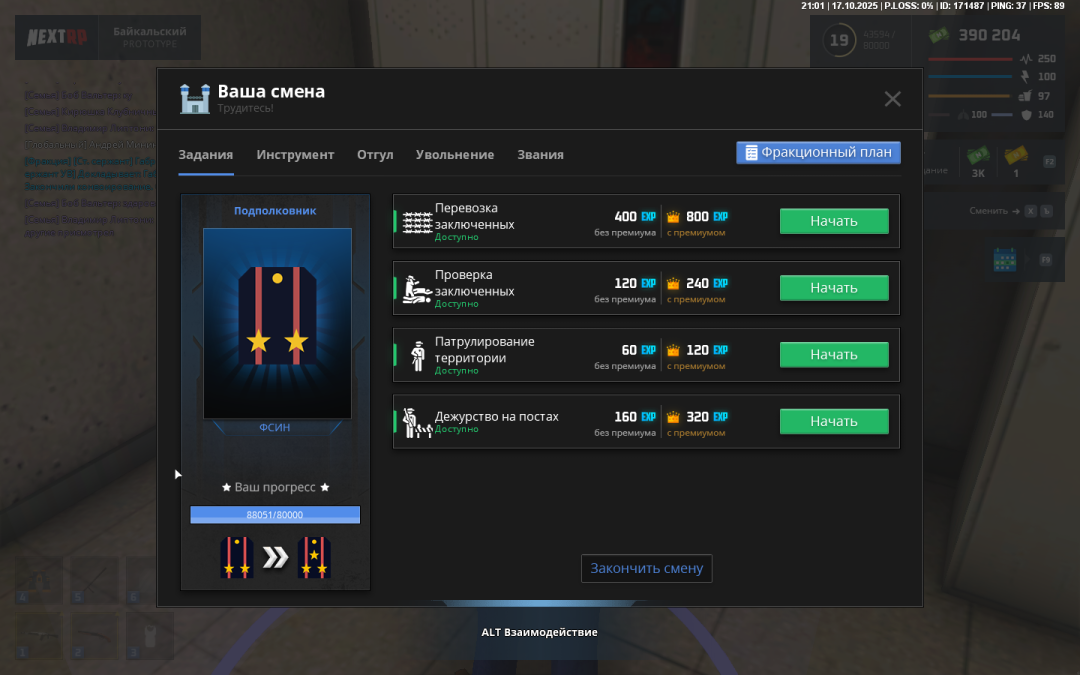The image size is (1080, 675).
Task: Click the prisoner transport barbed wire icon
Action: 417,222
